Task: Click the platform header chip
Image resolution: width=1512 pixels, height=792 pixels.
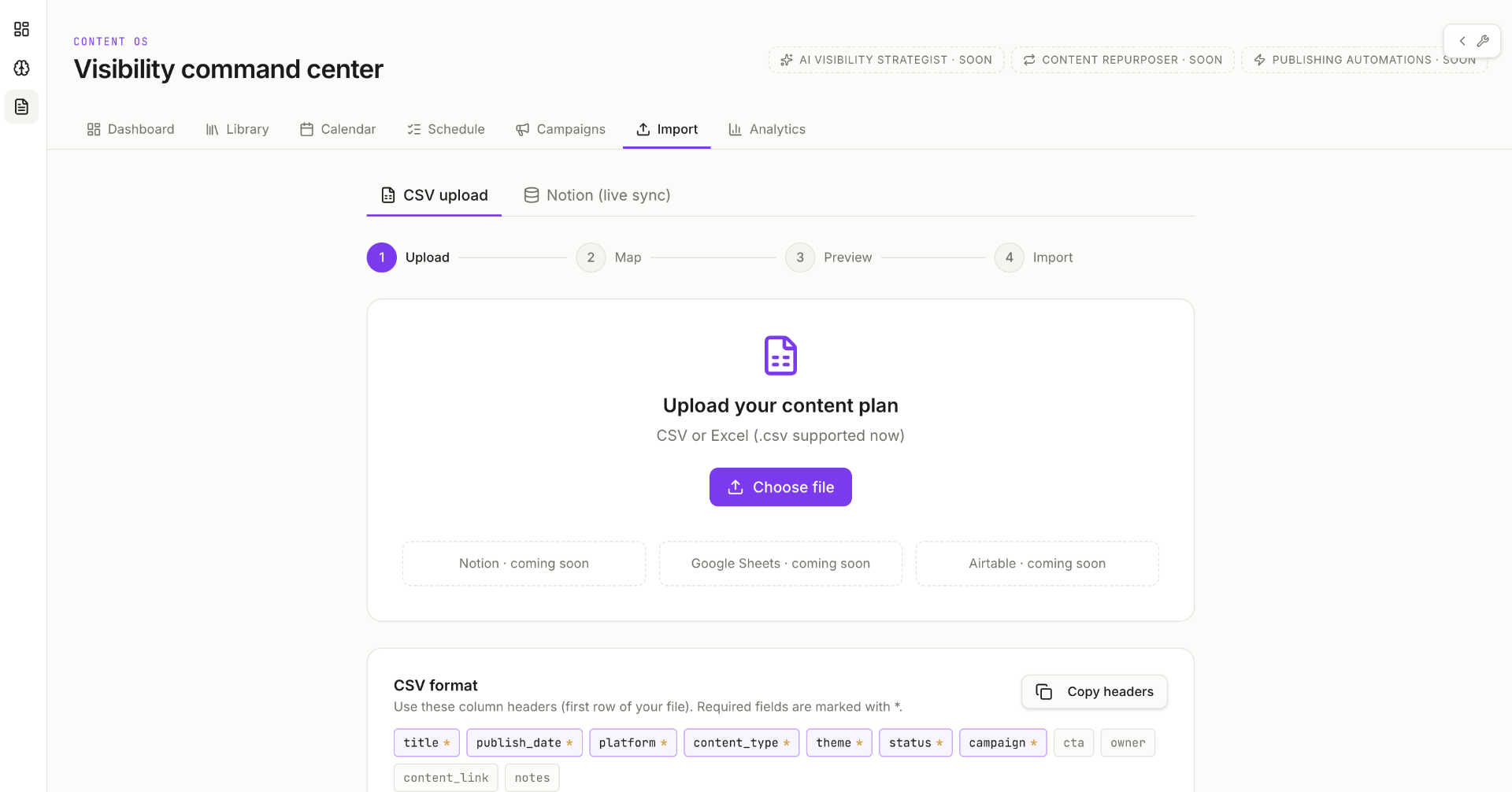Action: coord(633,743)
